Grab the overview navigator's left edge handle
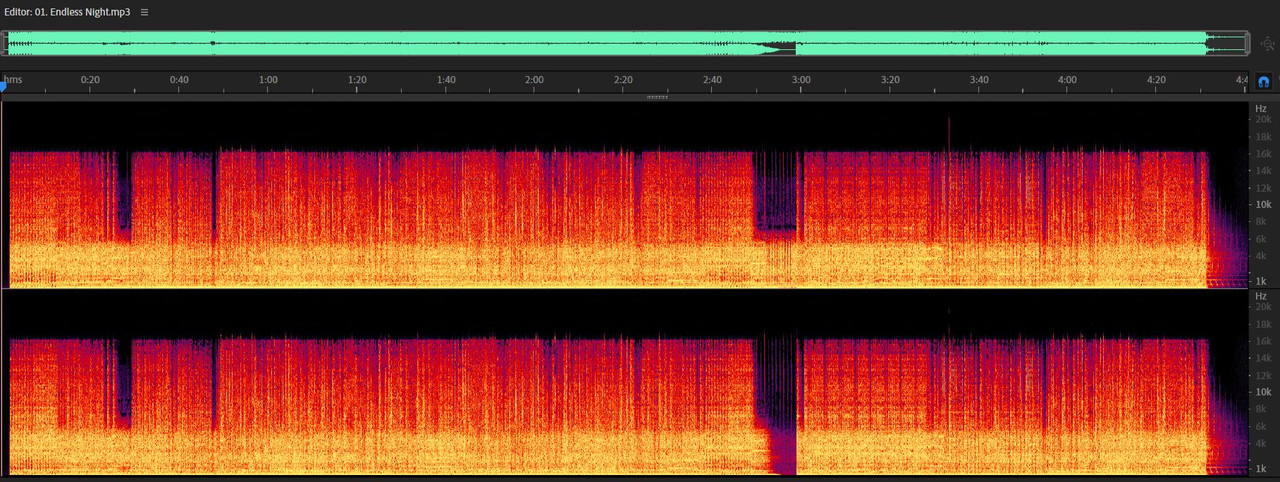 [4, 43]
